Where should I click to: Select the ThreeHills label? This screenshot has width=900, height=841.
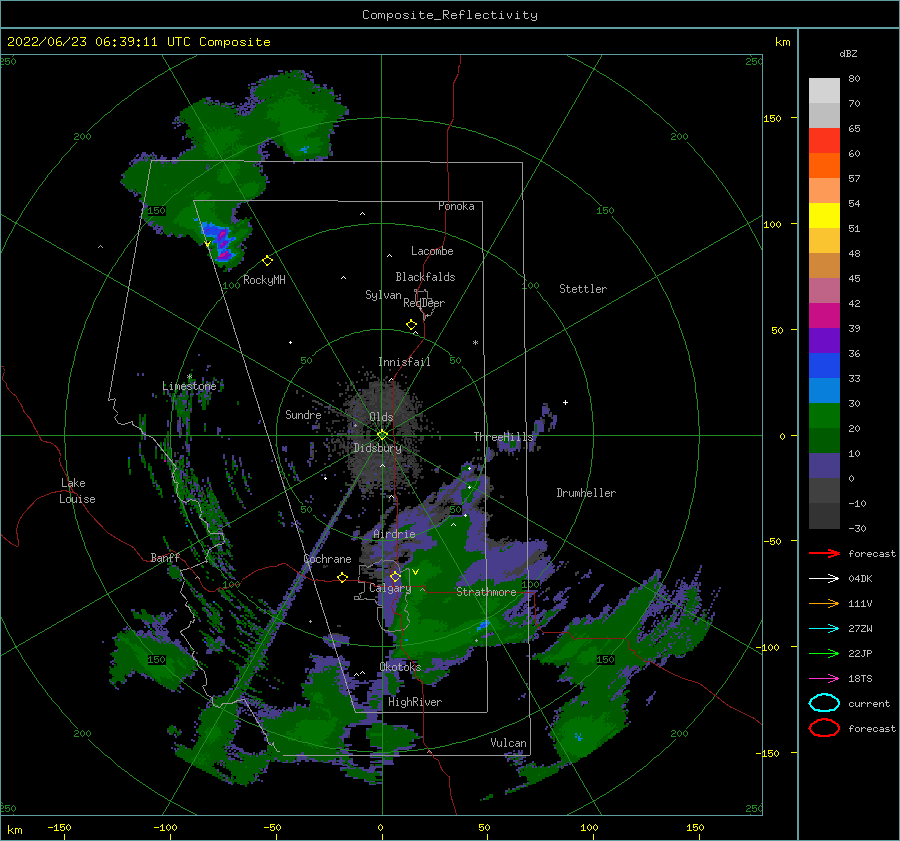point(503,437)
